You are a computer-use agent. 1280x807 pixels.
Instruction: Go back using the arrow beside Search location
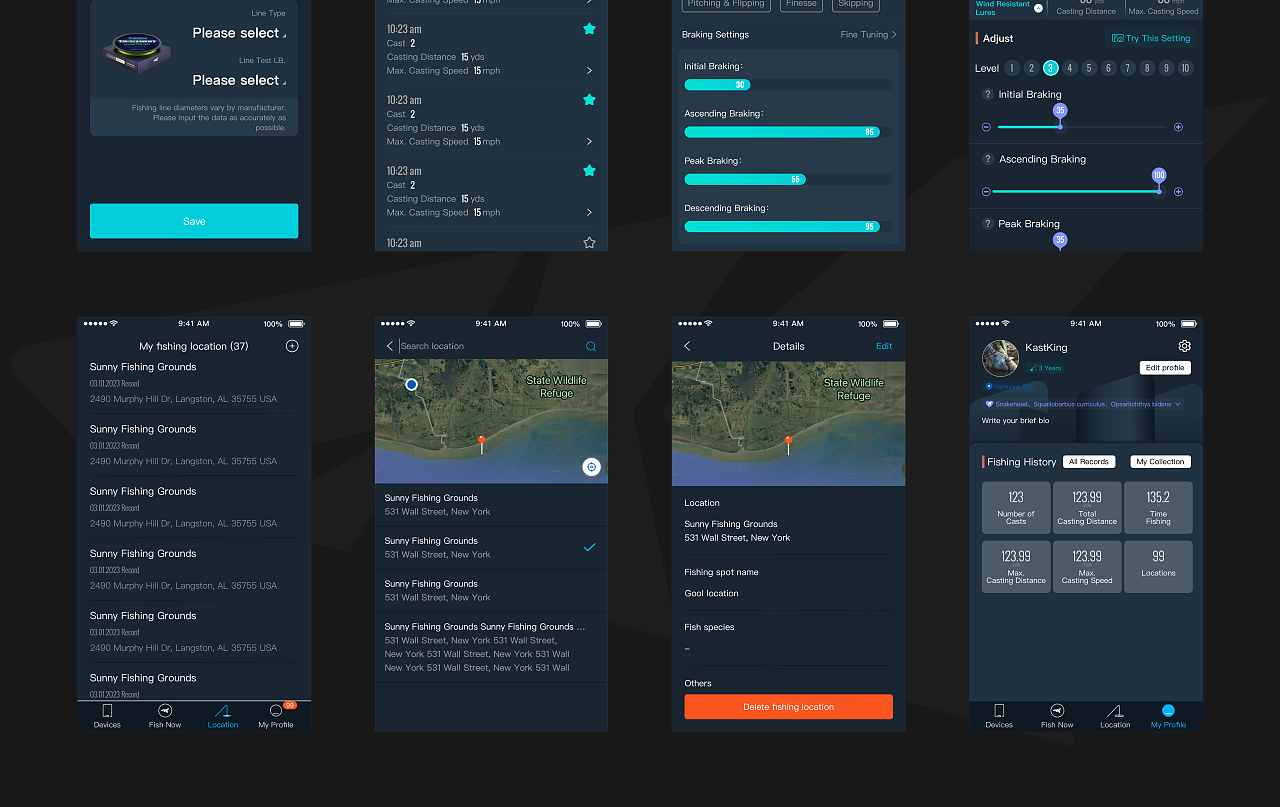[390, 346]
